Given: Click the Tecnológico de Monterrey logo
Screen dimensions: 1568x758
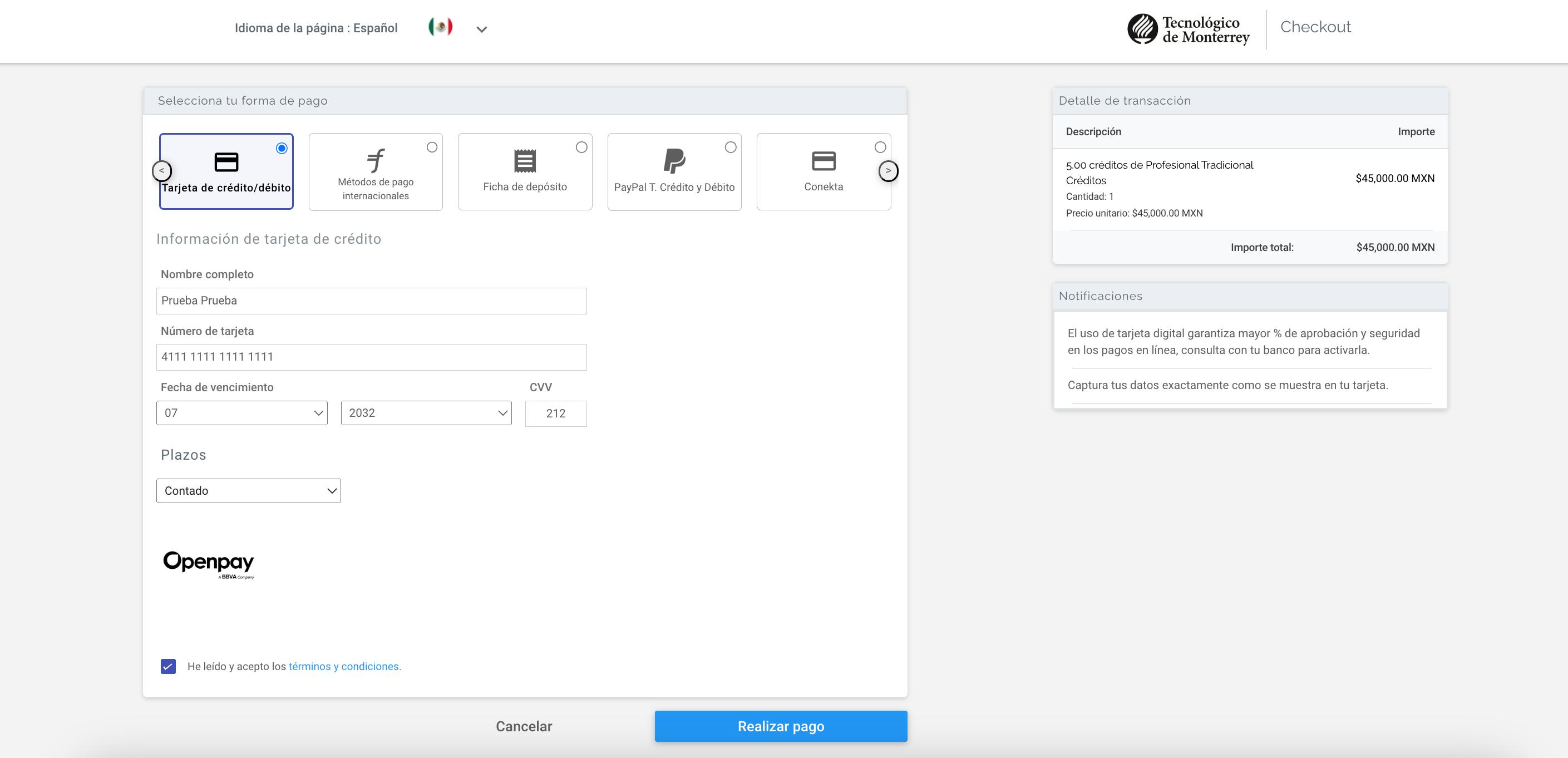Looking at the screenshot, I should (1188, 29).
